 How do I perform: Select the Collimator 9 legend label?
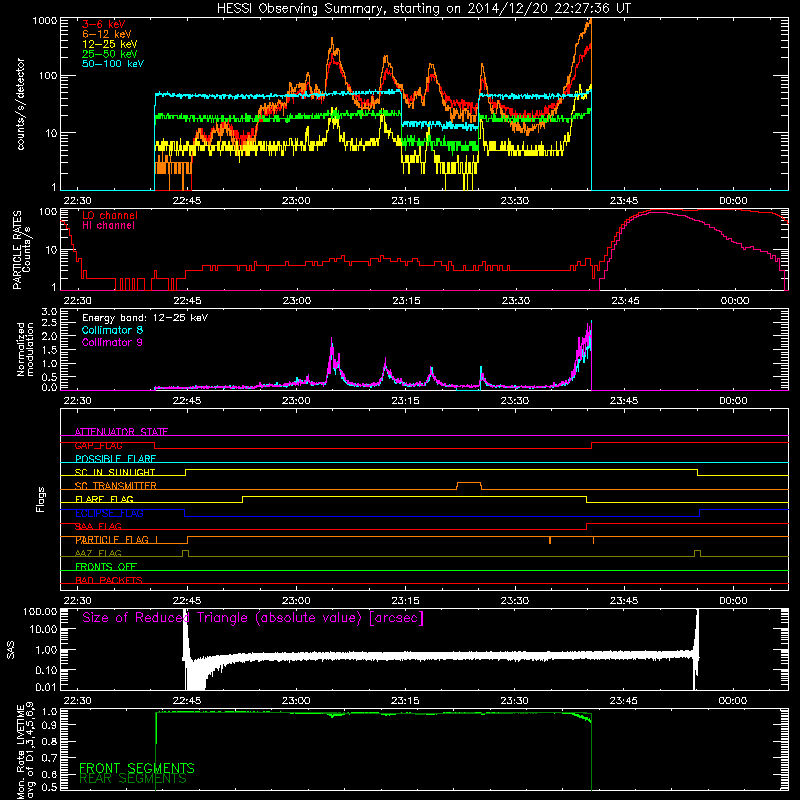click(x=112, y=342)
